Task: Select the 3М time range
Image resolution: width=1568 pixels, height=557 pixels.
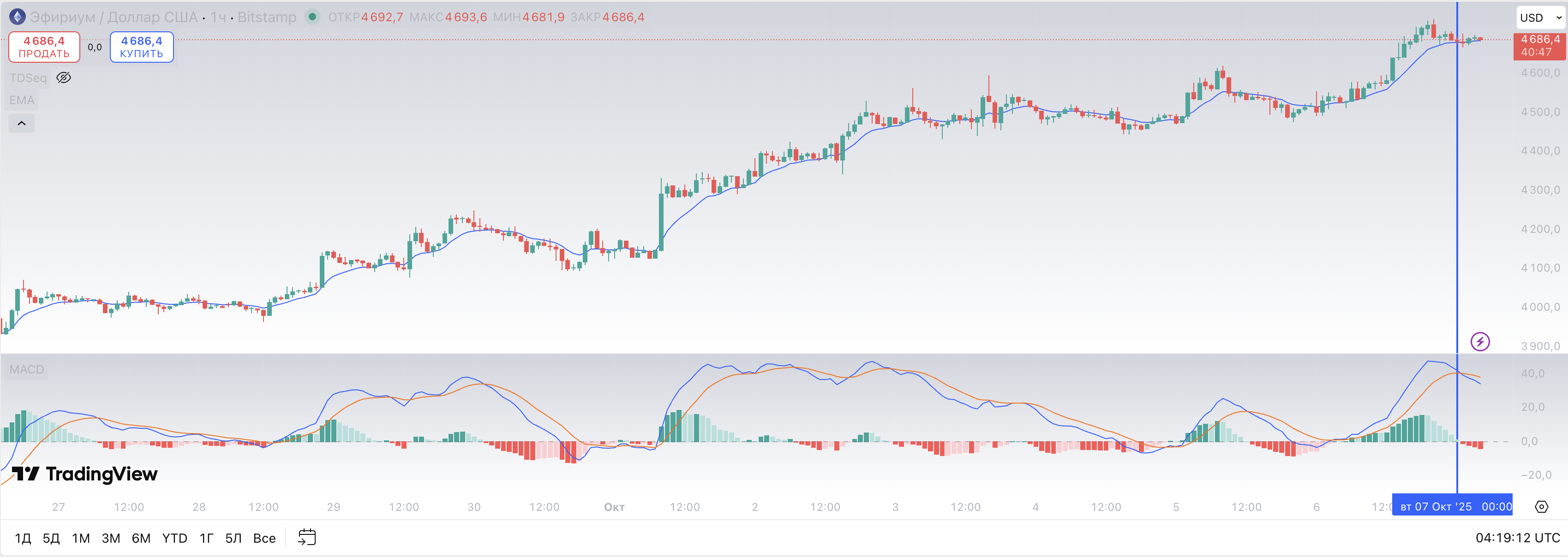Action: [x=111, y=538]
